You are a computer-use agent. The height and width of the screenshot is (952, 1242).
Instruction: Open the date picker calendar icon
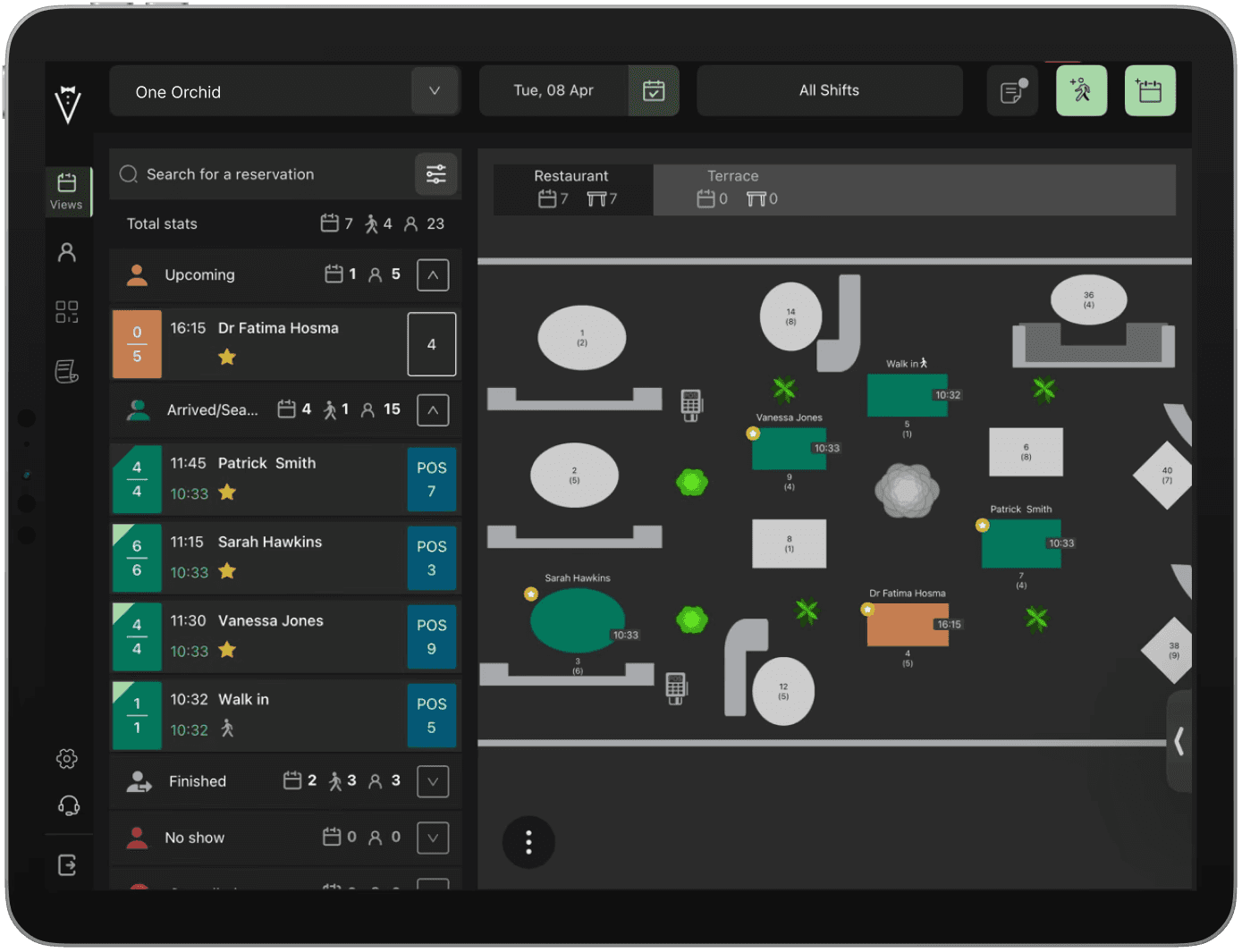coord(654,90)
